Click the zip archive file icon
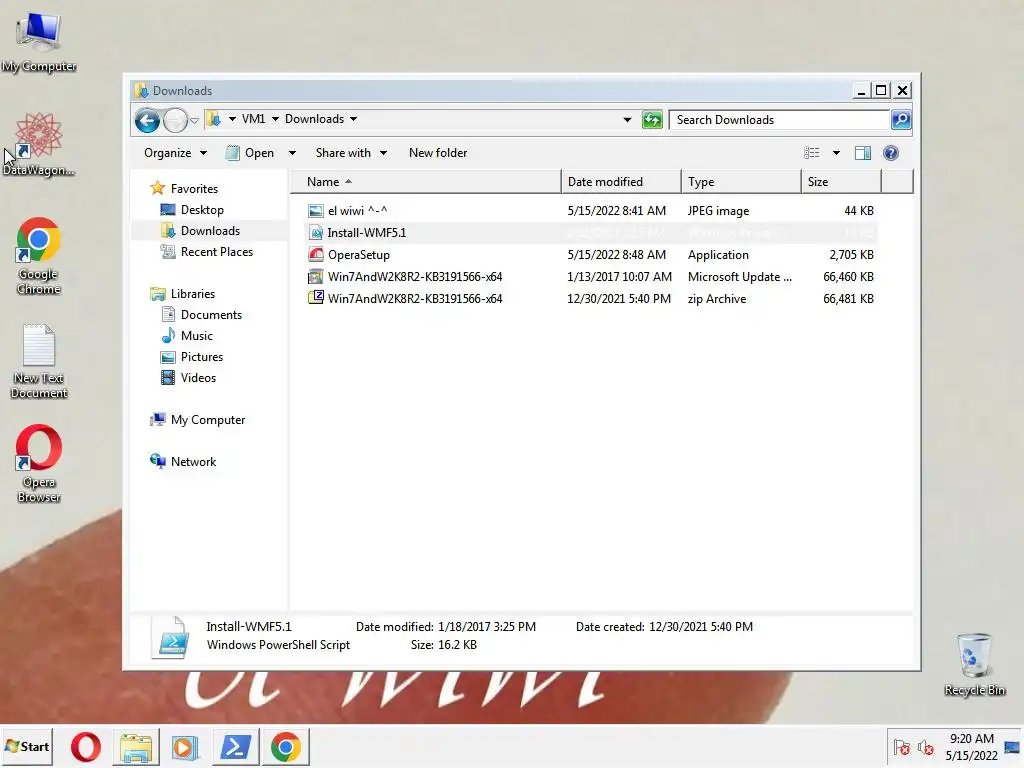 pyautogui.click(x=316, y=298)
